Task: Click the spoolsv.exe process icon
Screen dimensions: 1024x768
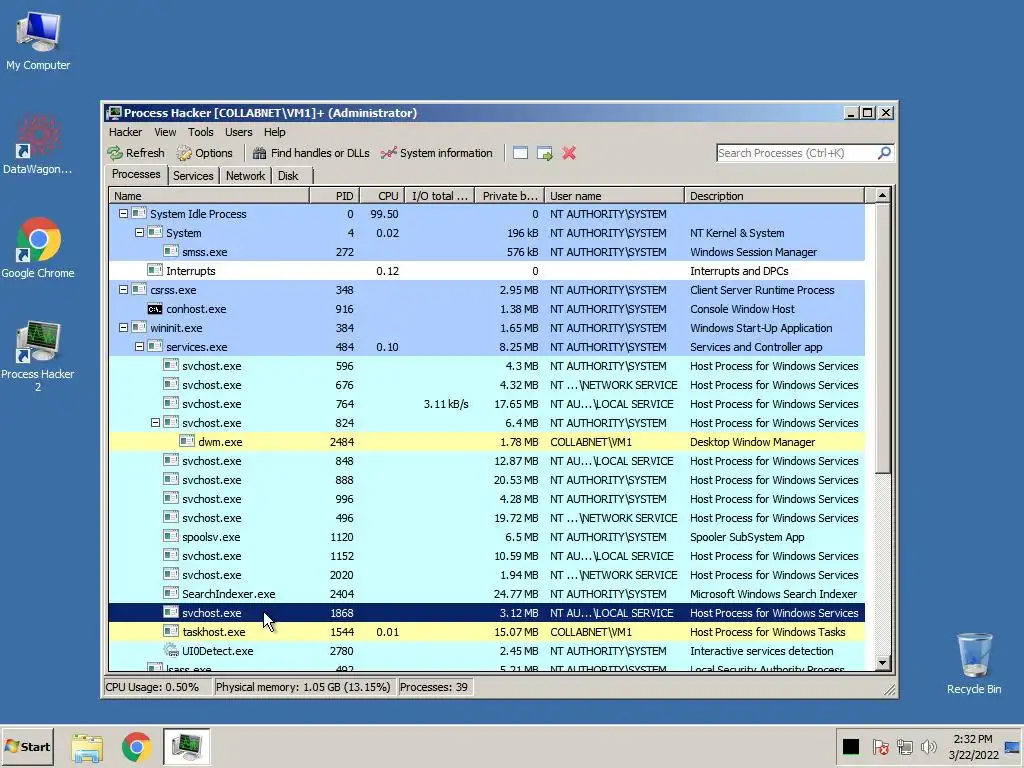Action: tap(171, 537)
